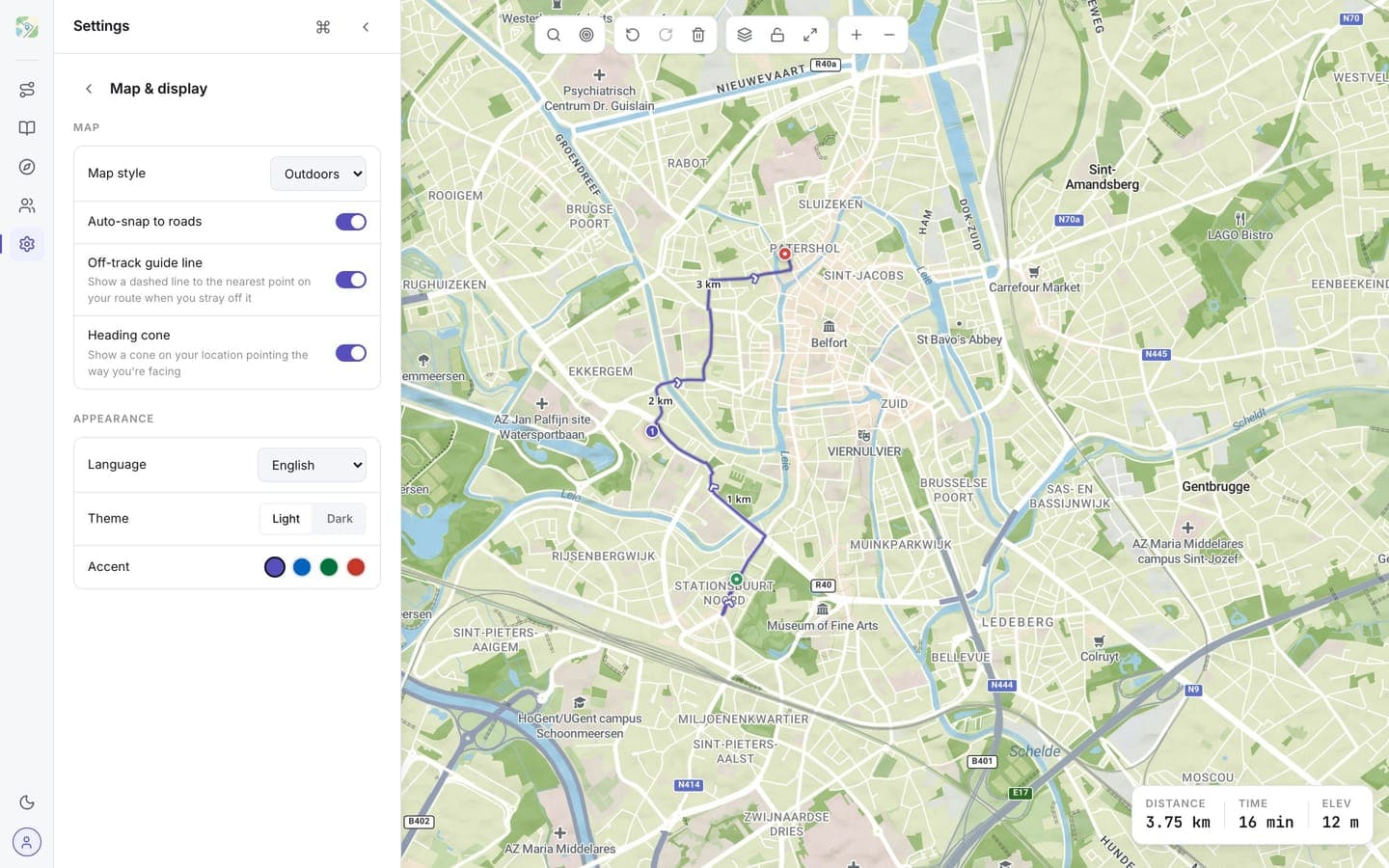Image resolution: width=1389 pixels, height=868 pixels.
Task: Click the app logo in the sidebar
Action: [x=27, y=27]
